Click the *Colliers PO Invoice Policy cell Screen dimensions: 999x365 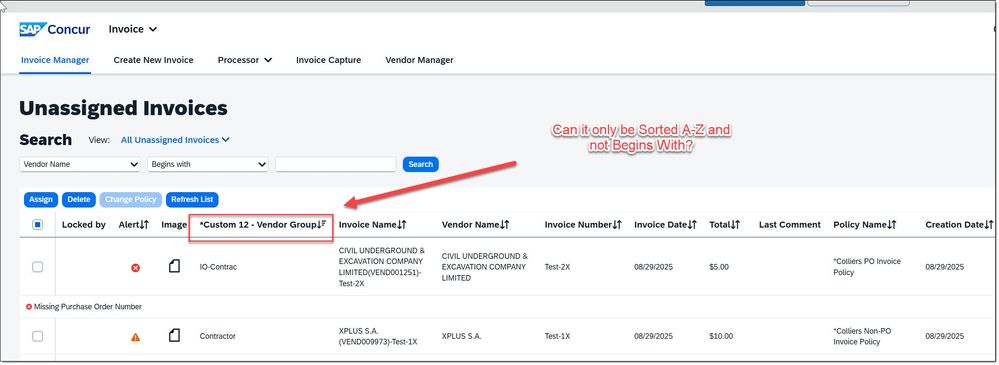867,267
